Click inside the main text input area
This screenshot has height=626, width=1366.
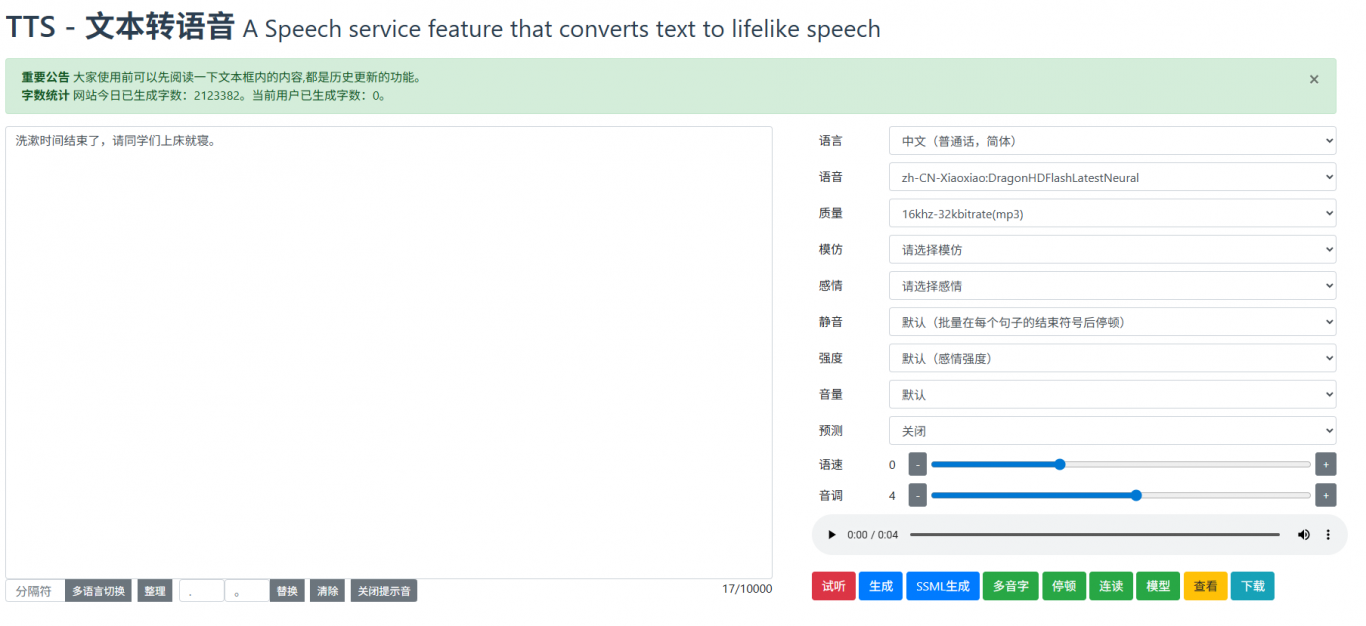388,350
